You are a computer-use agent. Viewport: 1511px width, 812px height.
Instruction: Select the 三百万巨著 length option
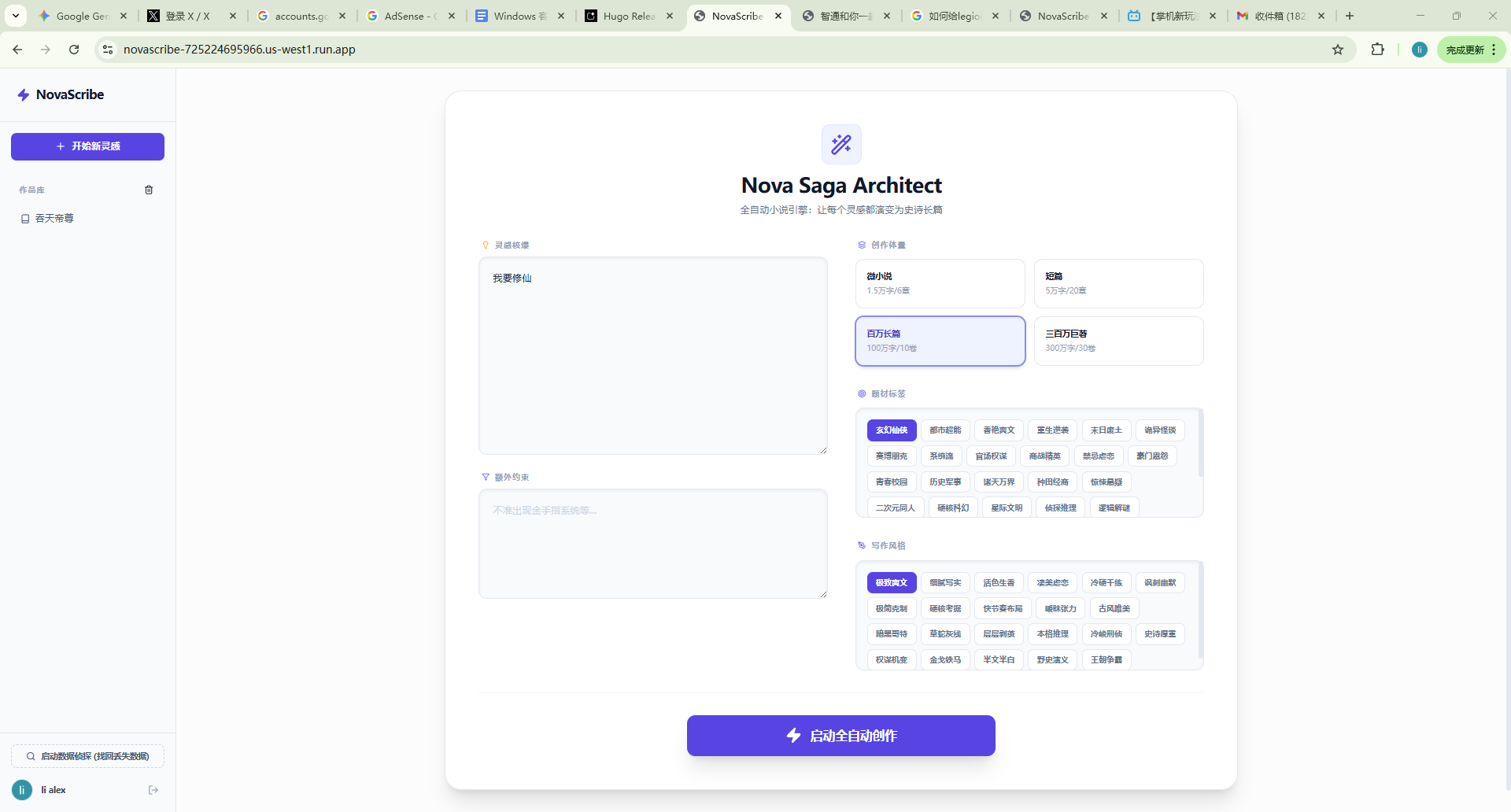(1118, 341)
